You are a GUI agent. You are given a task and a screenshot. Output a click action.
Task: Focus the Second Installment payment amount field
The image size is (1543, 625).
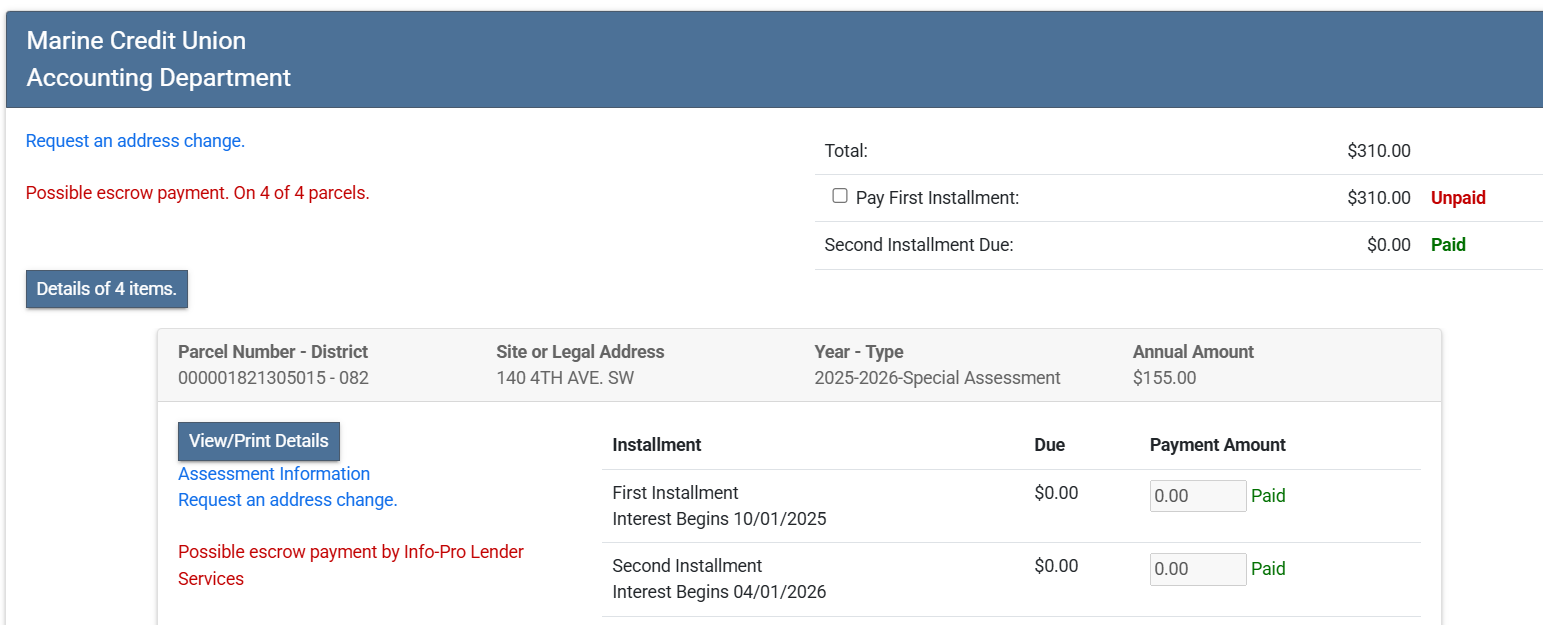[x=1198, y=569]
